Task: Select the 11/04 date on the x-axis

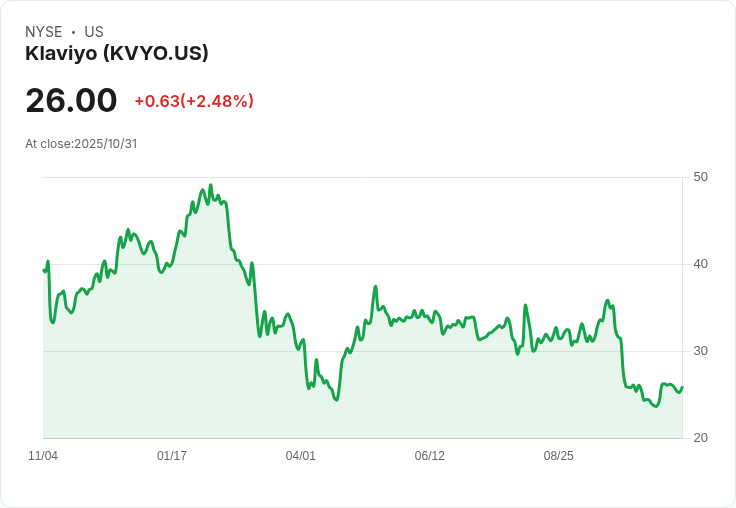Action: click(x=43, y=456)
